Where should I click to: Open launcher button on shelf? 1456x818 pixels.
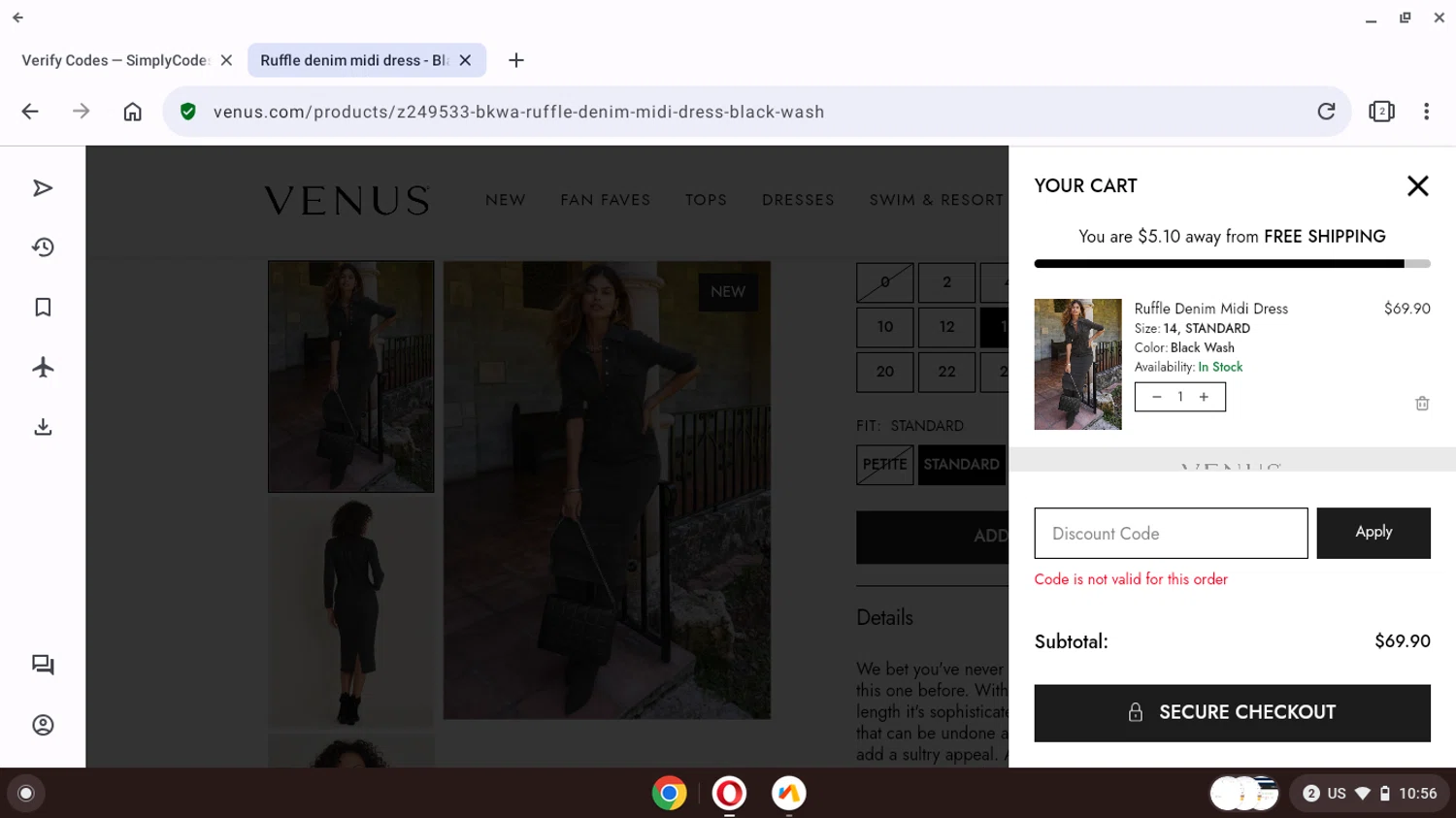coord(26,793)
